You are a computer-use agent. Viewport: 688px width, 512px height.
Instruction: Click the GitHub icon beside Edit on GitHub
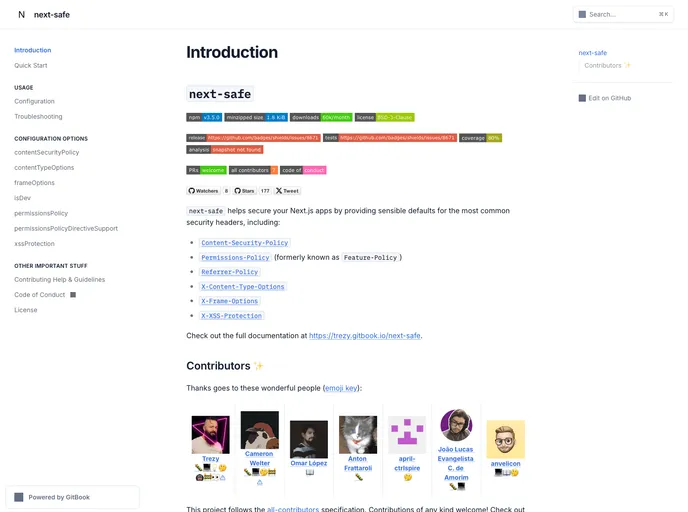(582, 98)
